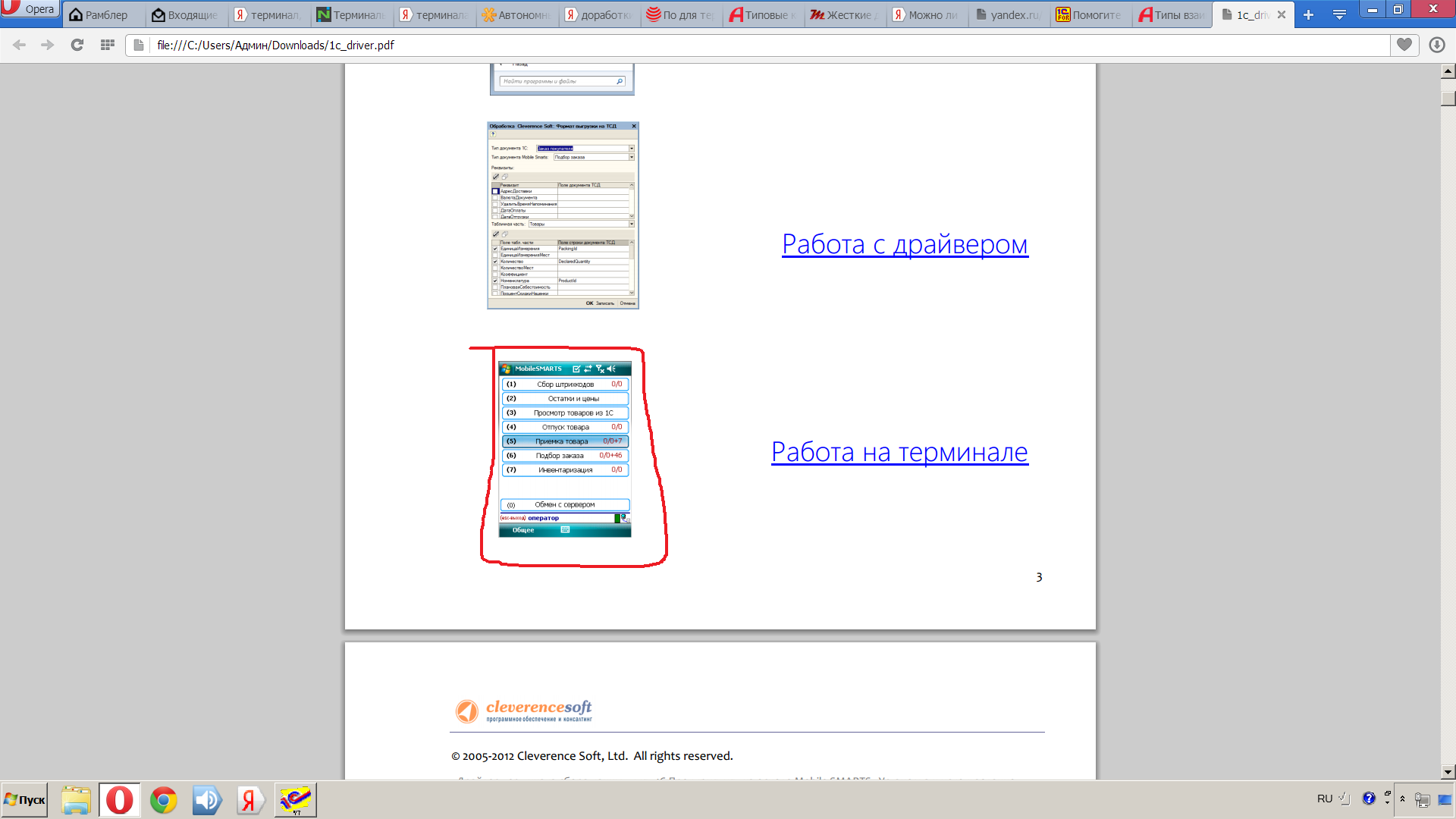
Task: Click the speaker icon in the taskbar
Action: pyautogui.click(x=206, y=800)
